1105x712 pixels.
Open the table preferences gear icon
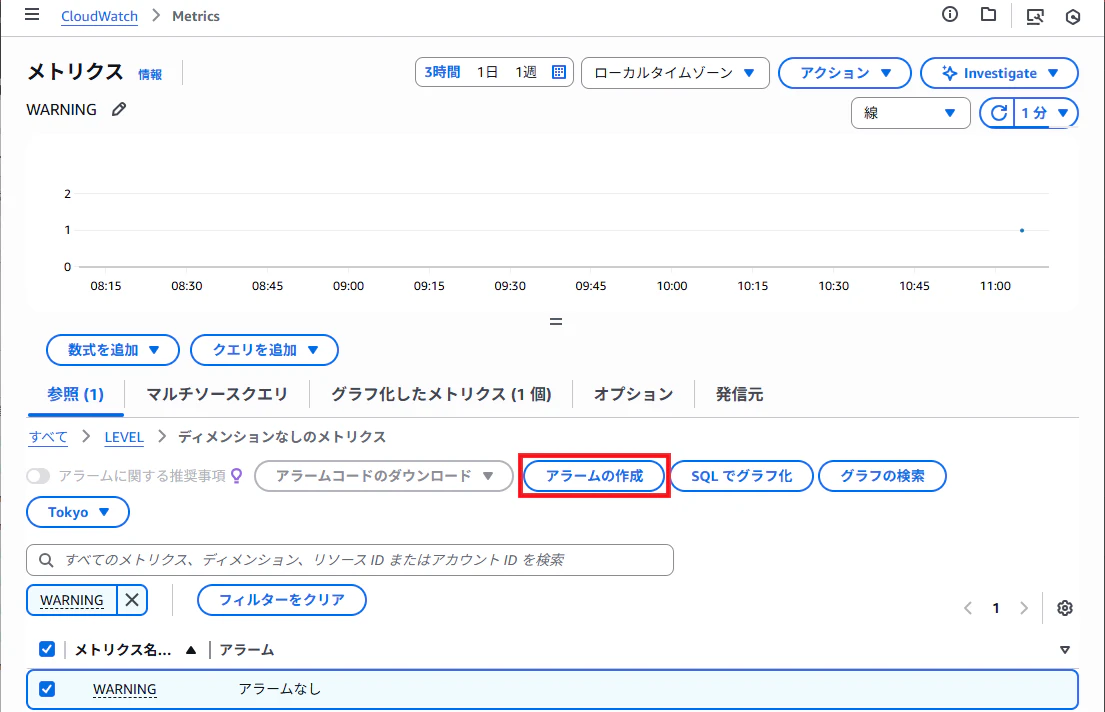point(1065,608)
